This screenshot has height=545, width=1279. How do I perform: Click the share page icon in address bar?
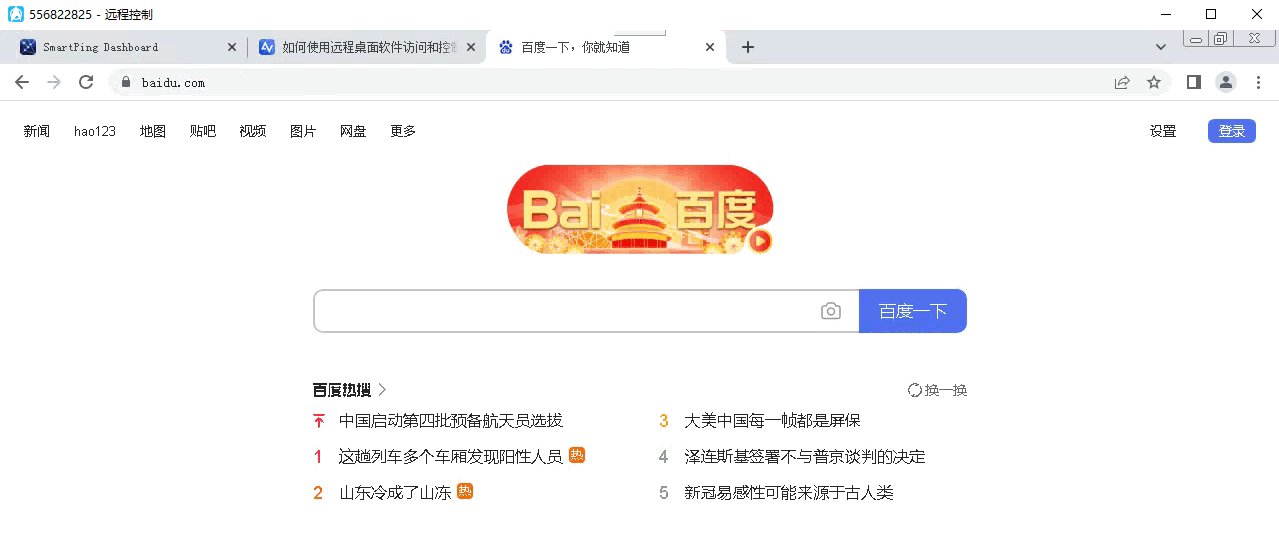pos(1122,82)
